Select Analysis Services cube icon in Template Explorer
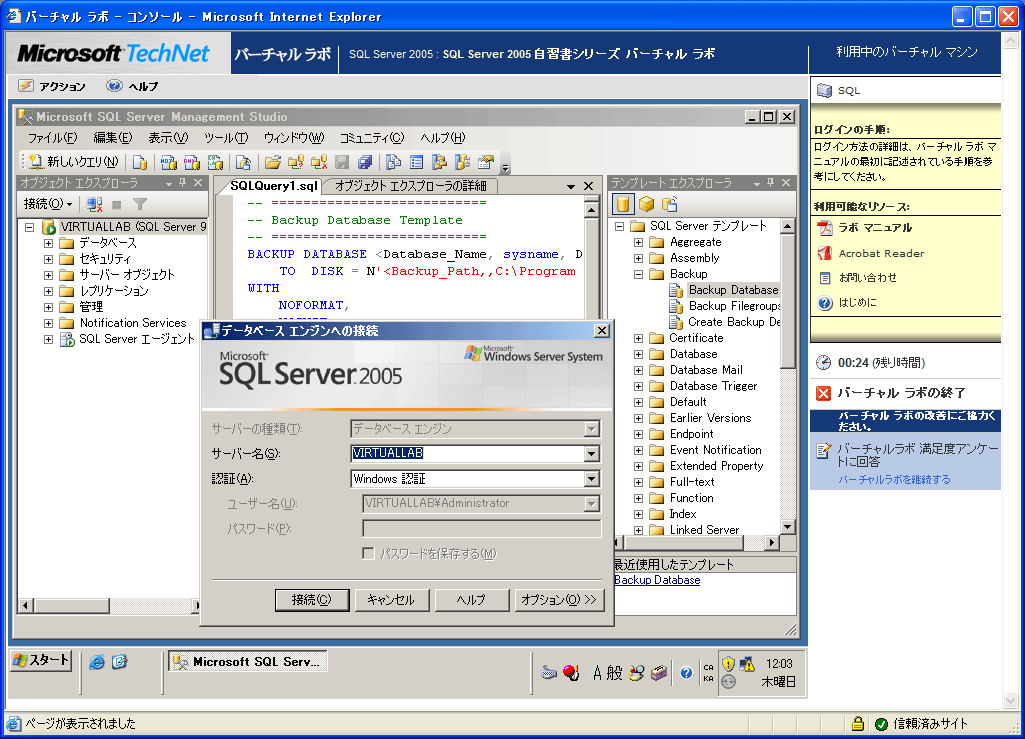This screenshot has height=739, width=1025. (647, 204)
